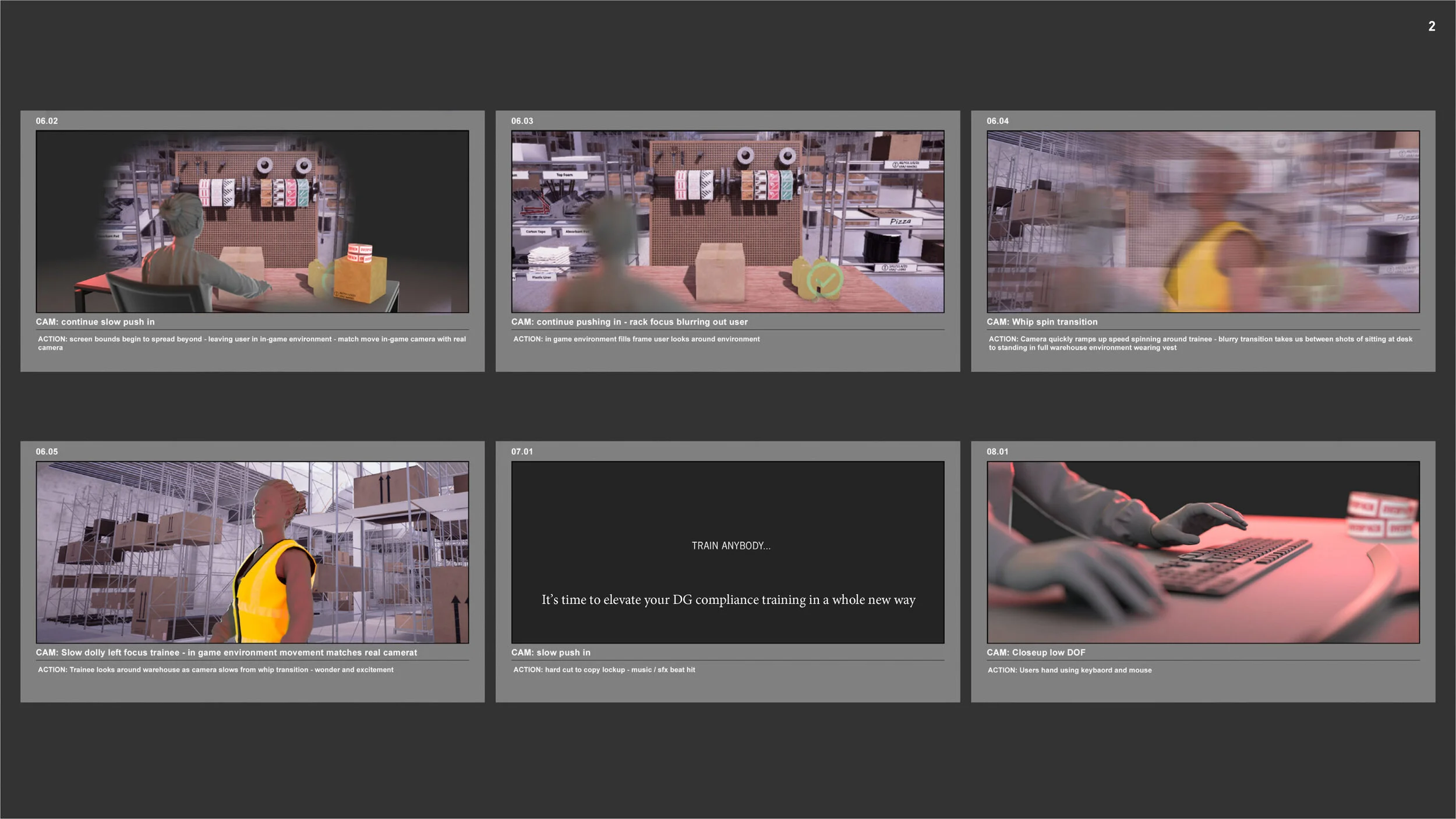
Task: Click 'CAM: slow push in' caption
Action: (550, 652)
